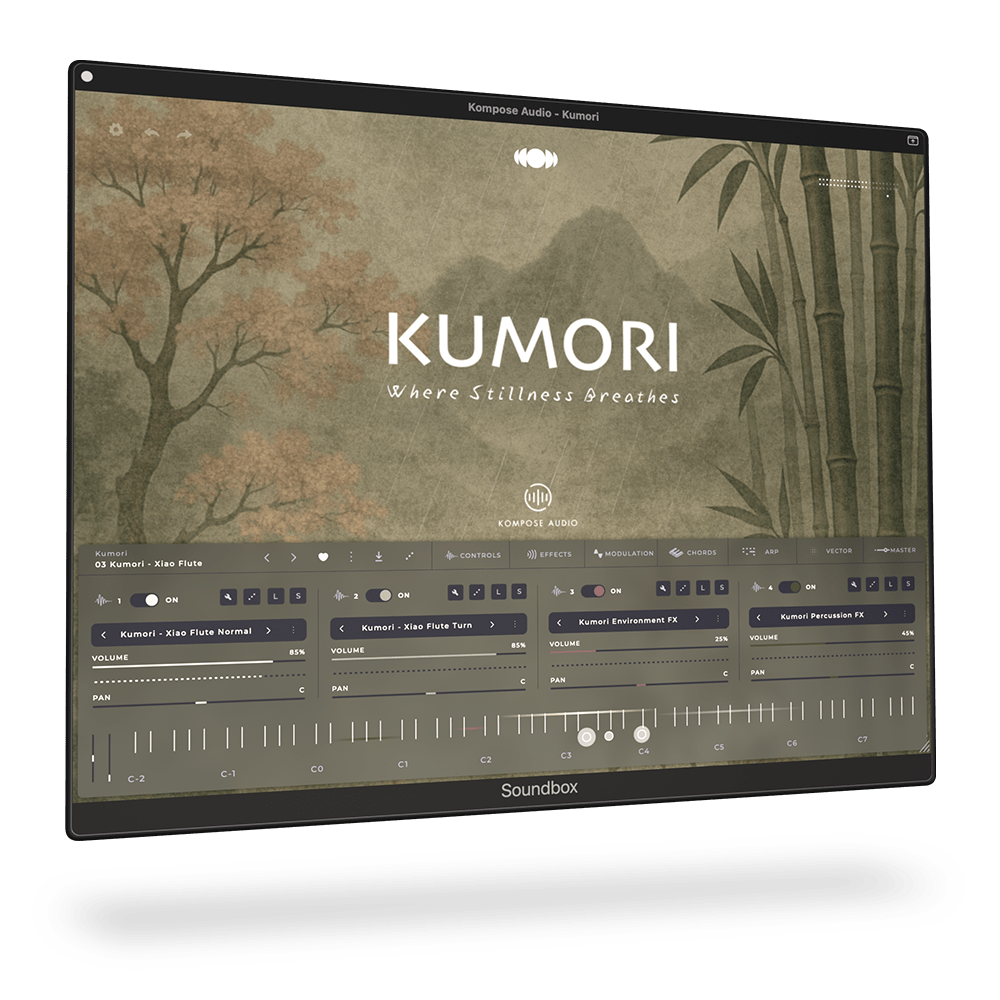
Task: Next sample for Kumori Environment FX
Action: (x=697, y=619)
